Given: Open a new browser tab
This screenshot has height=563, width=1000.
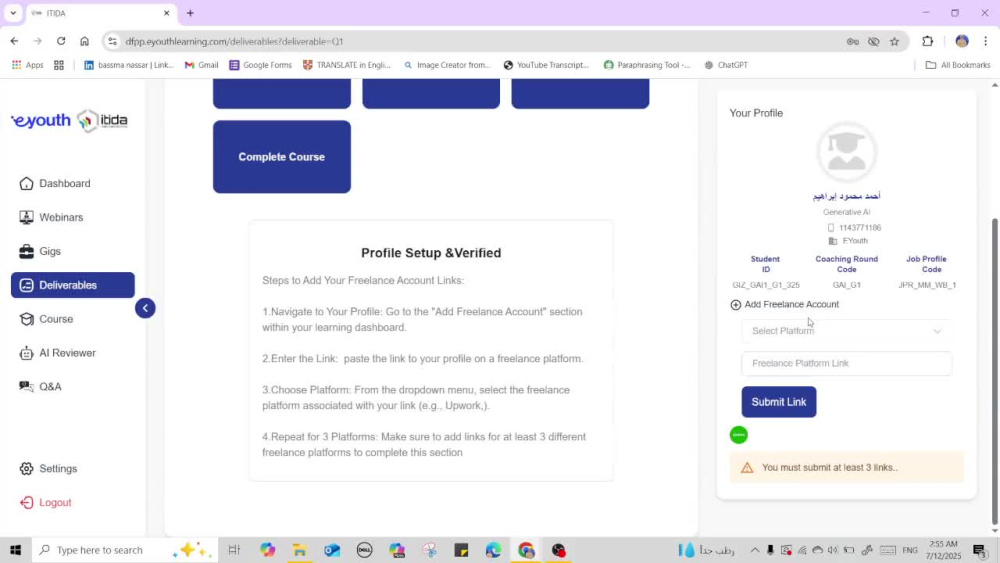Looking at the screenshot, I should point(190,13).
